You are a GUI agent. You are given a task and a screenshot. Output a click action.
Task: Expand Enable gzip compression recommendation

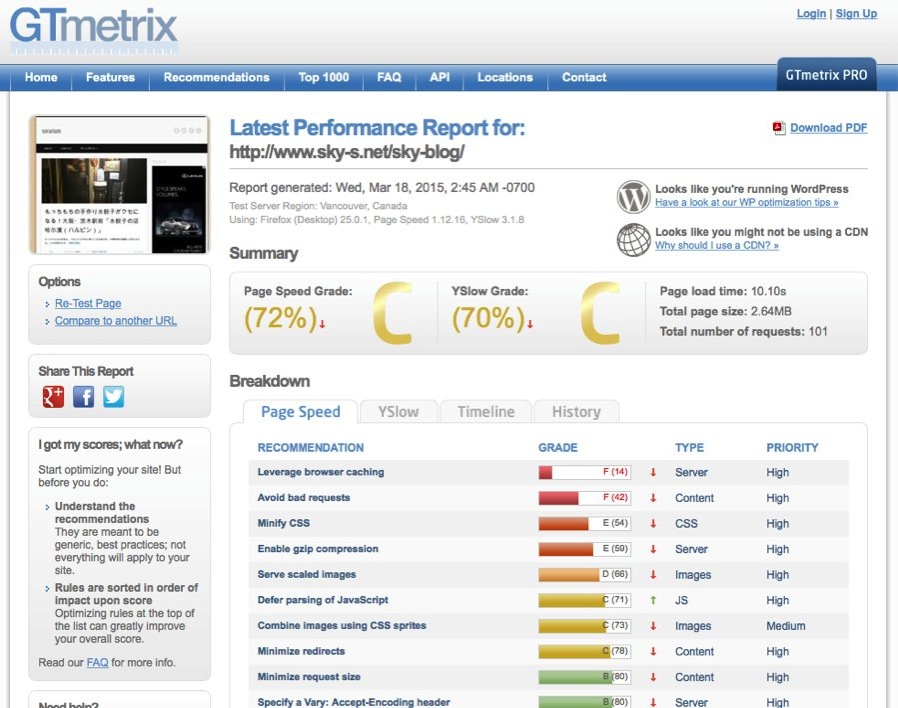point(318,549)
